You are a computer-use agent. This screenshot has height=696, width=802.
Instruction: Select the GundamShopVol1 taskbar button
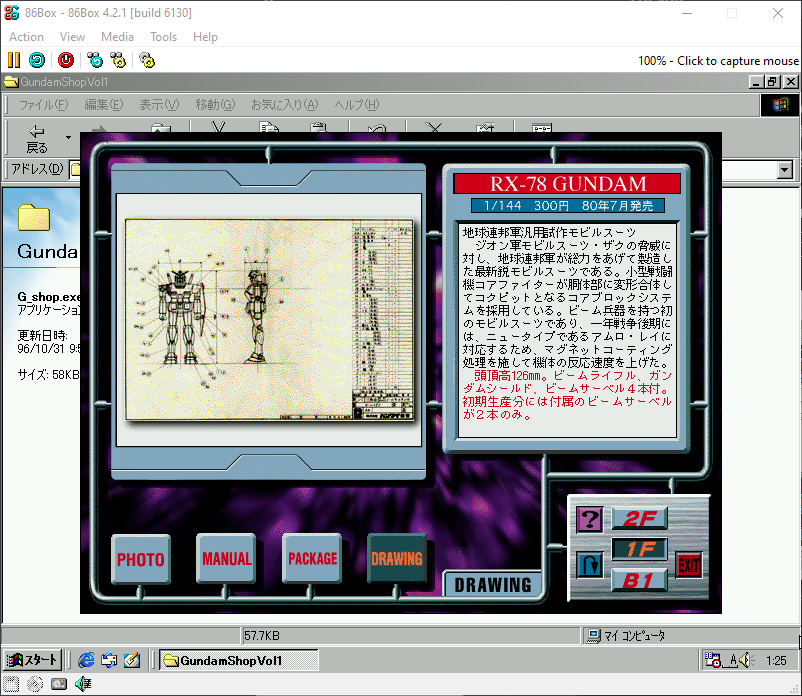point(238,660)
